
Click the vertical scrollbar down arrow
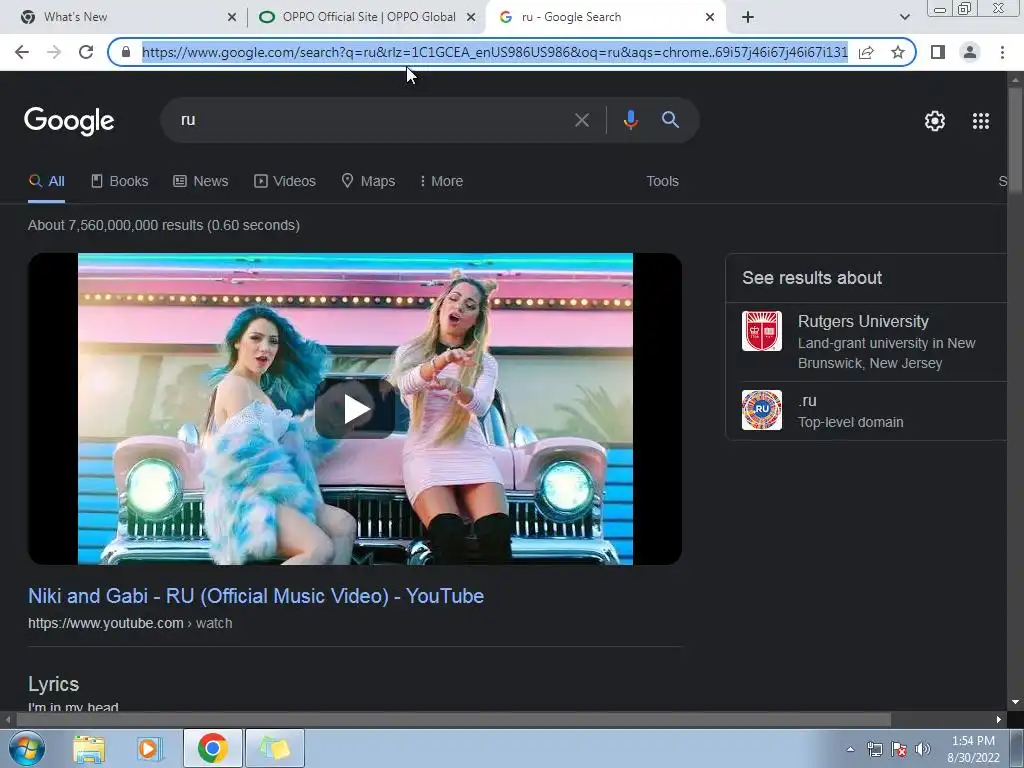coord(1015,702)
